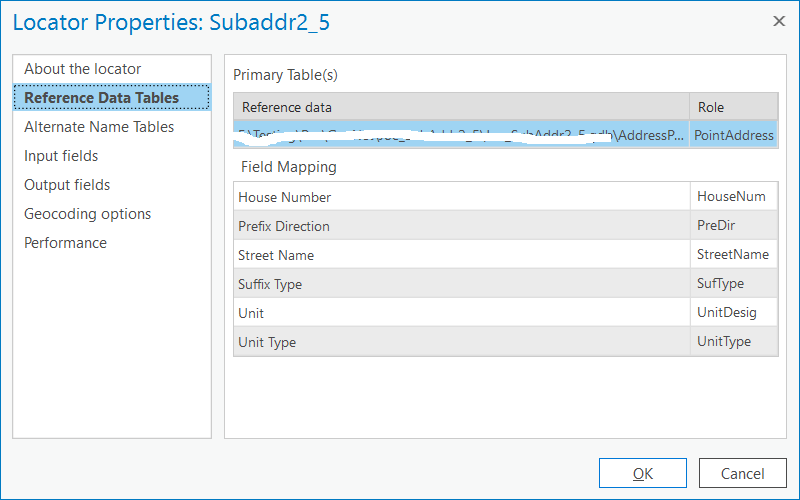This screenshot has height=500, width=800.
Task: Click the Role column header
Action: 734,107
